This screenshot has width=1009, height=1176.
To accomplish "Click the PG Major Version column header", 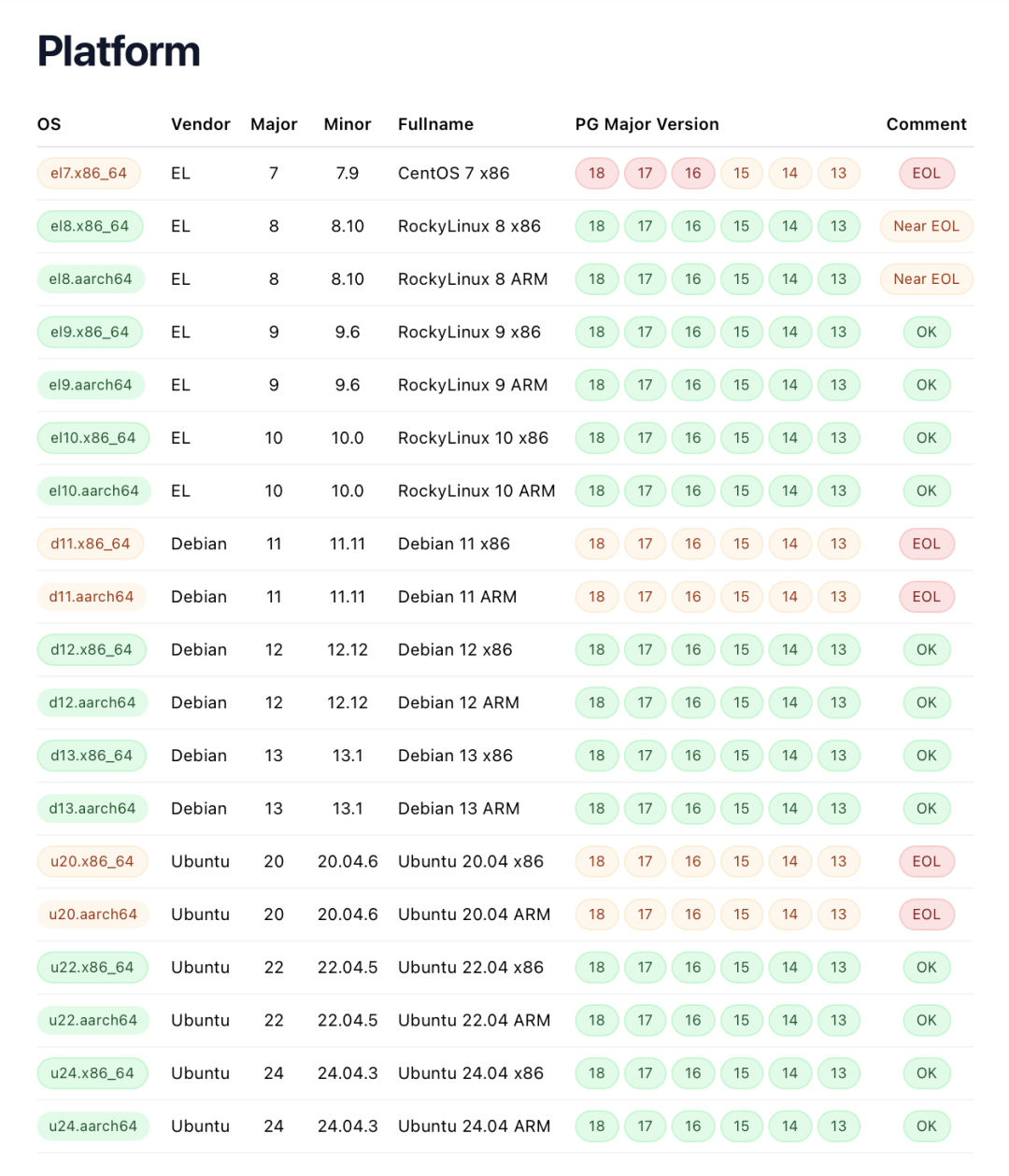I will (647, 124).
